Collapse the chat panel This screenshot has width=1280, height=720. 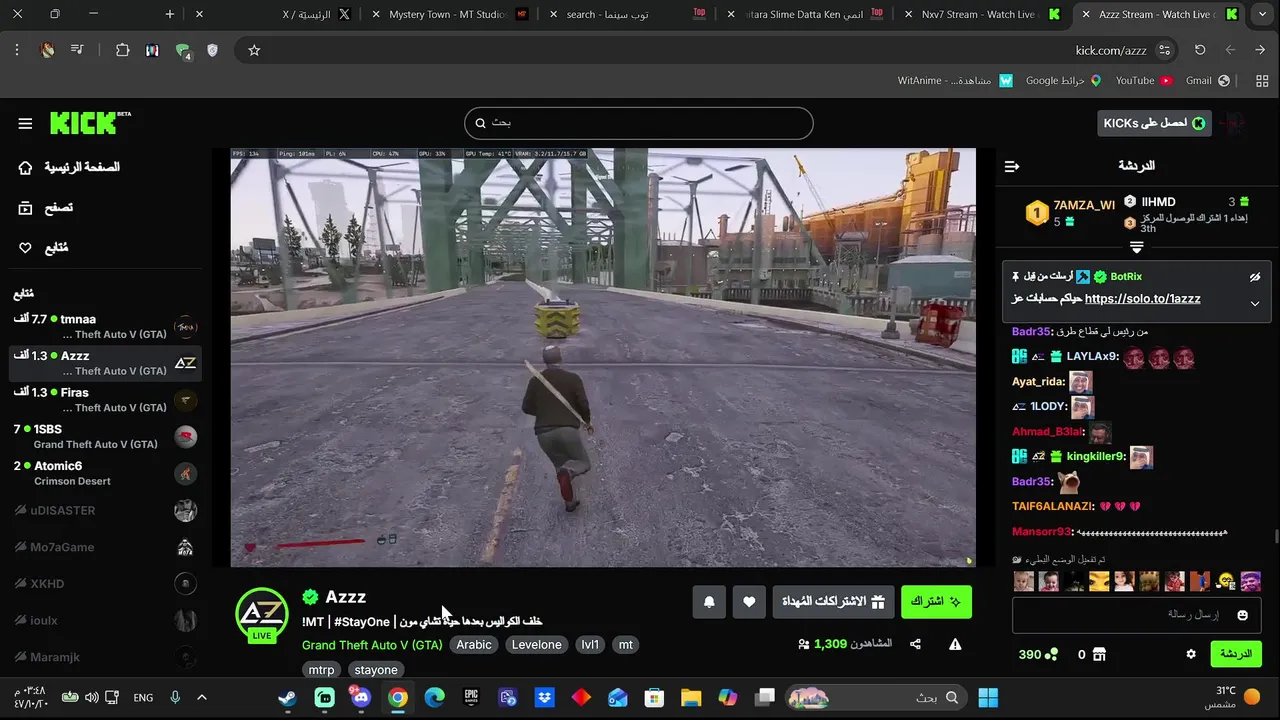1012,166
